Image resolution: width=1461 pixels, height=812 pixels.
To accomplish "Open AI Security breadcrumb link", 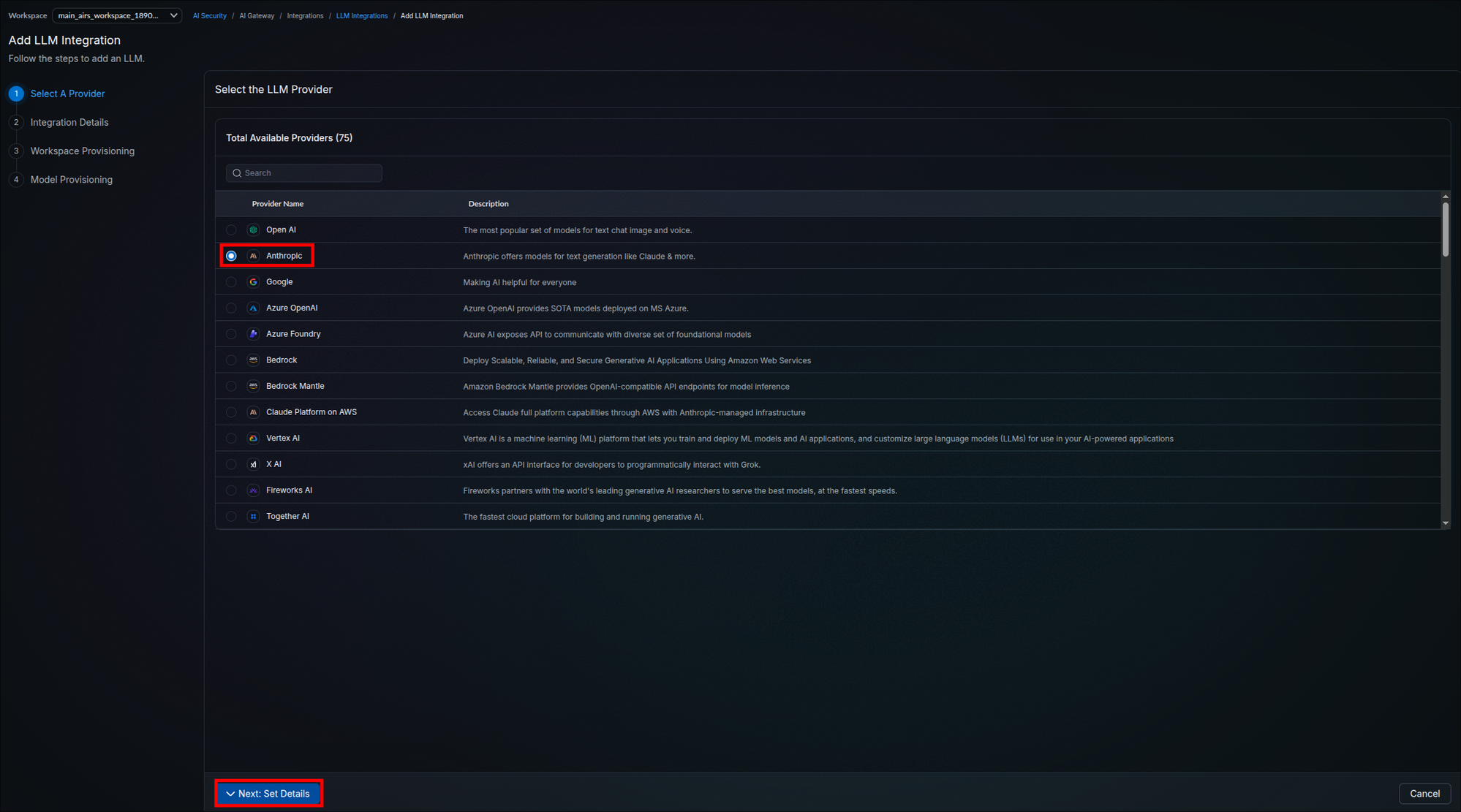I will point(210,15).
